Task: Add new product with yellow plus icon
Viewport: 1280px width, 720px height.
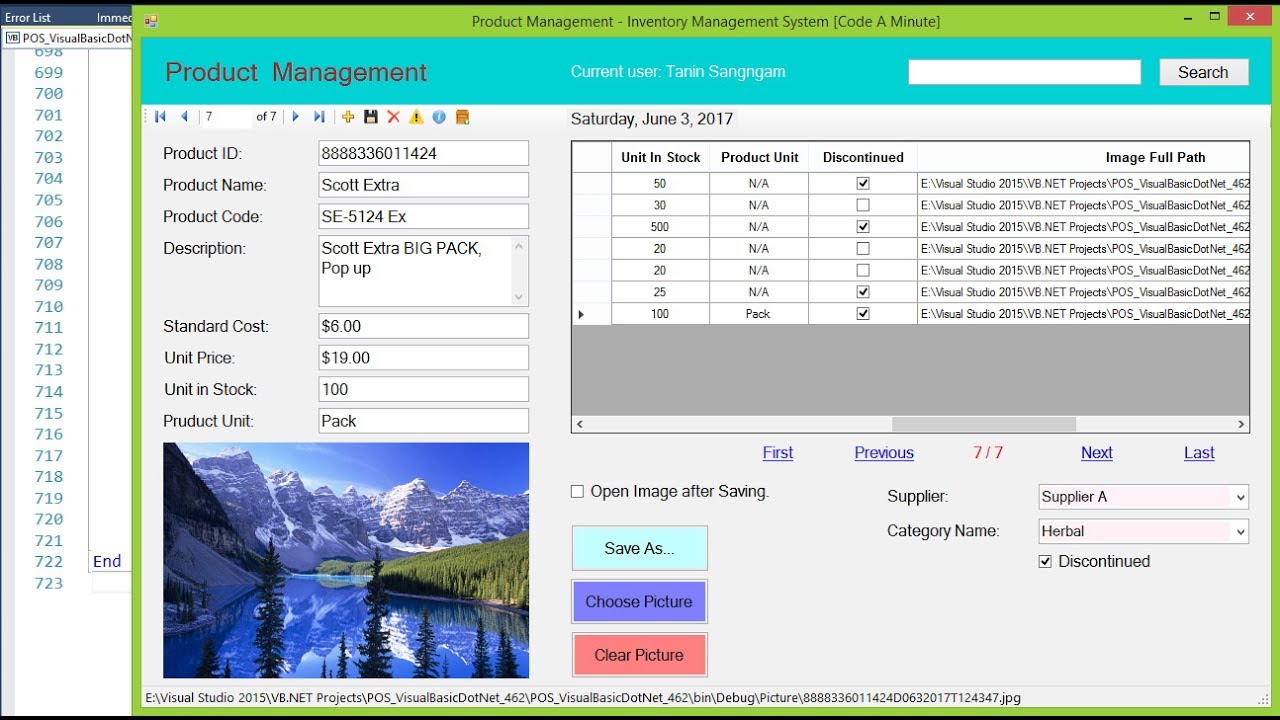Action: tap(348, 117)
